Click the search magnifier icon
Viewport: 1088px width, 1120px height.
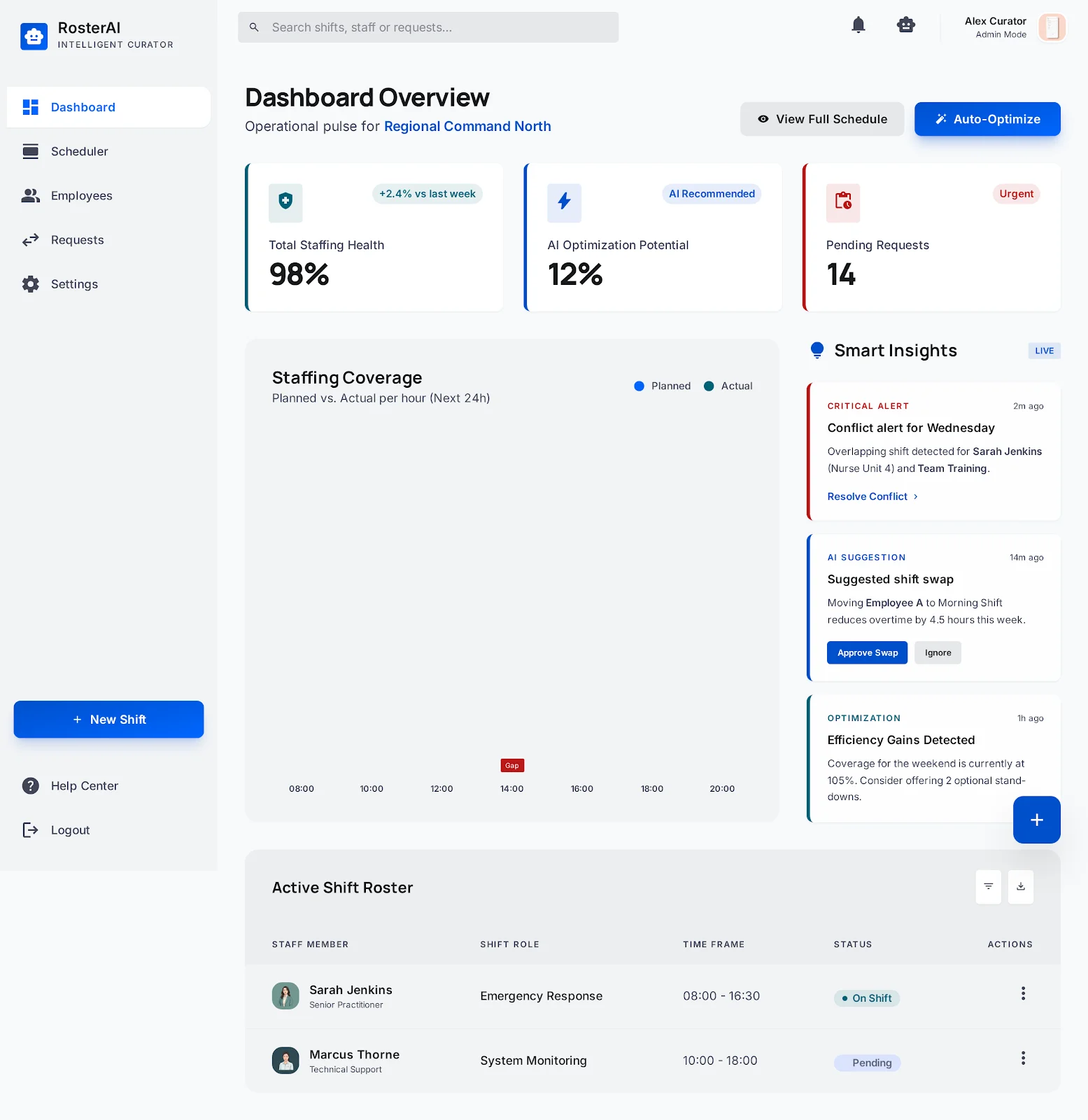[254, 27]
